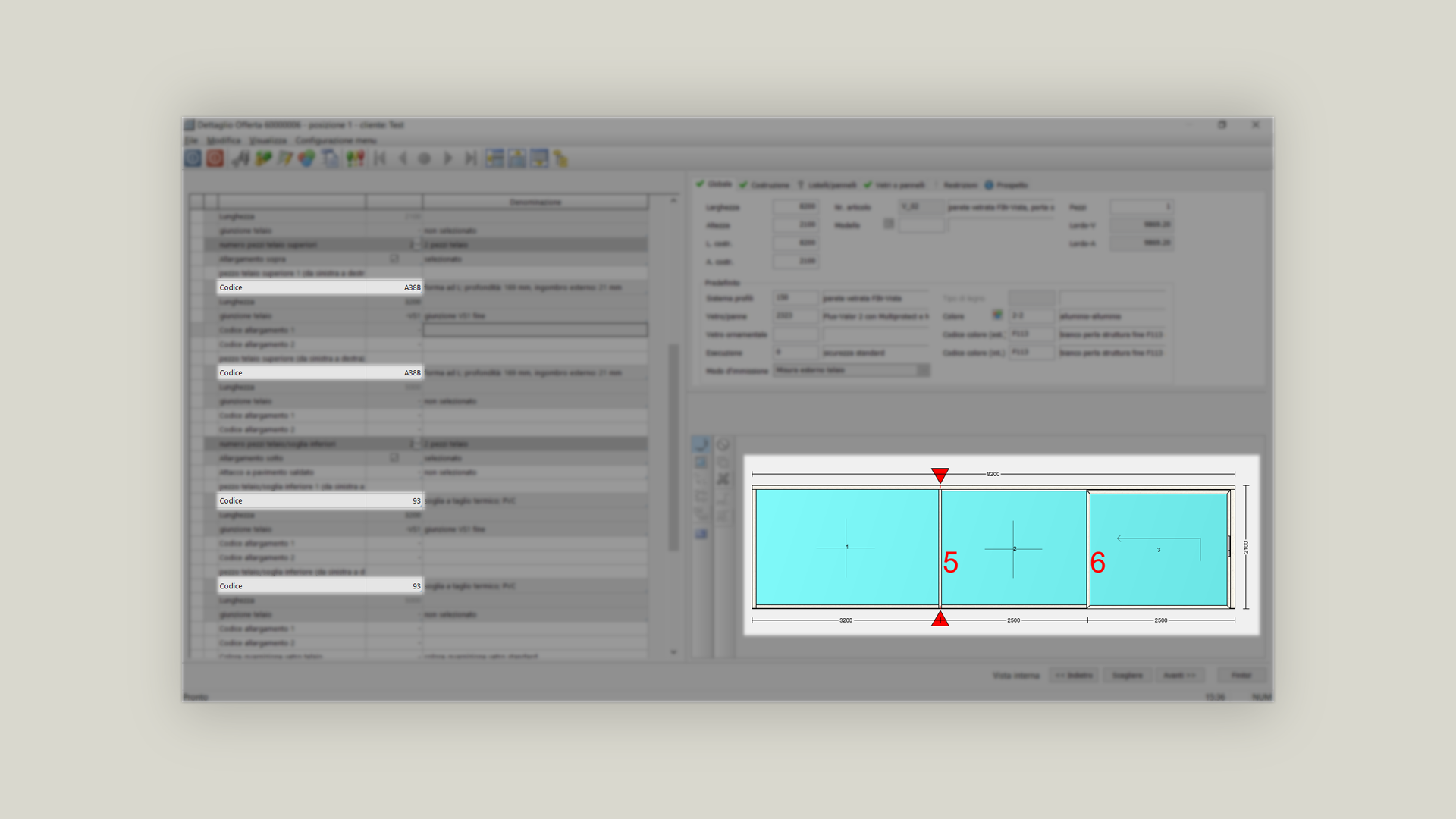The image size is (1456, 819).
Task: Click the round dot navigation button
Action: point(425,158)
